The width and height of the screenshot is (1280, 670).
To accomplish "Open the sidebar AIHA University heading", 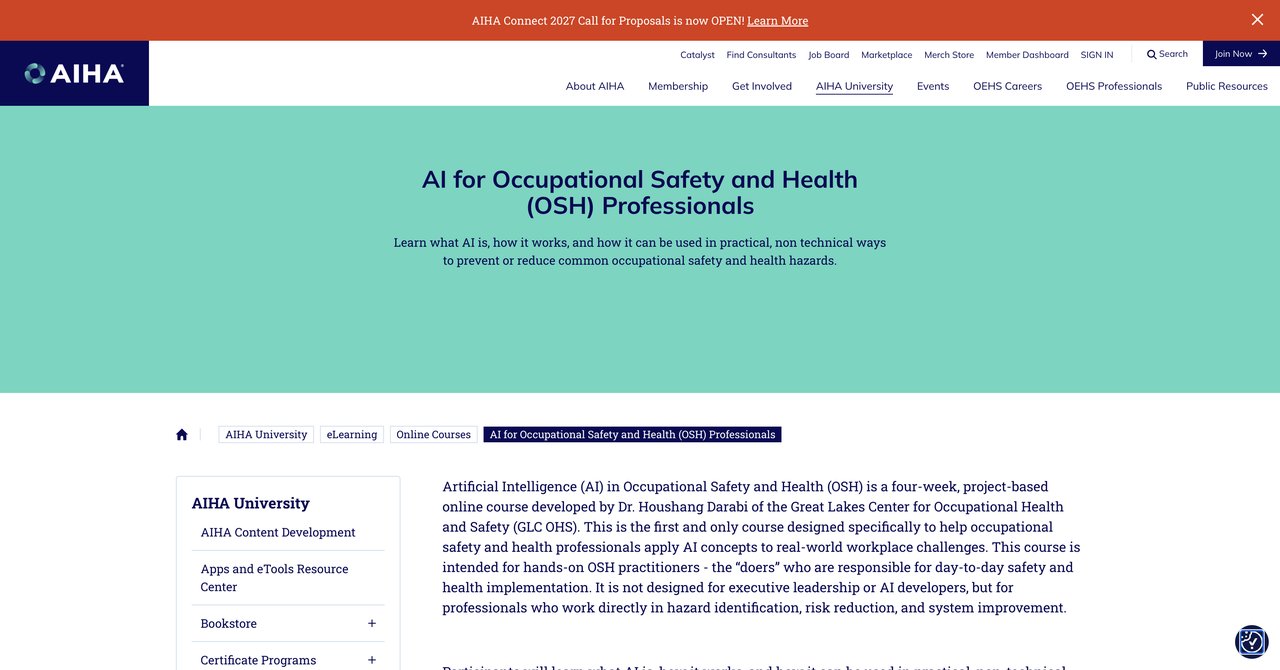I will (x=251, y=503).
